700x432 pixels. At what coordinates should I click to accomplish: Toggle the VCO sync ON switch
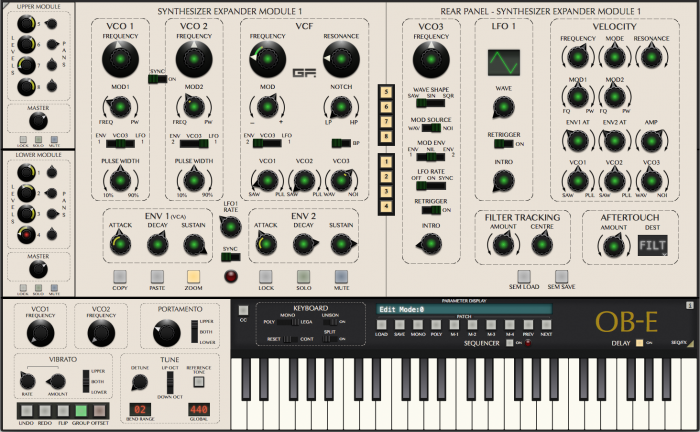[x=158, y=79]
